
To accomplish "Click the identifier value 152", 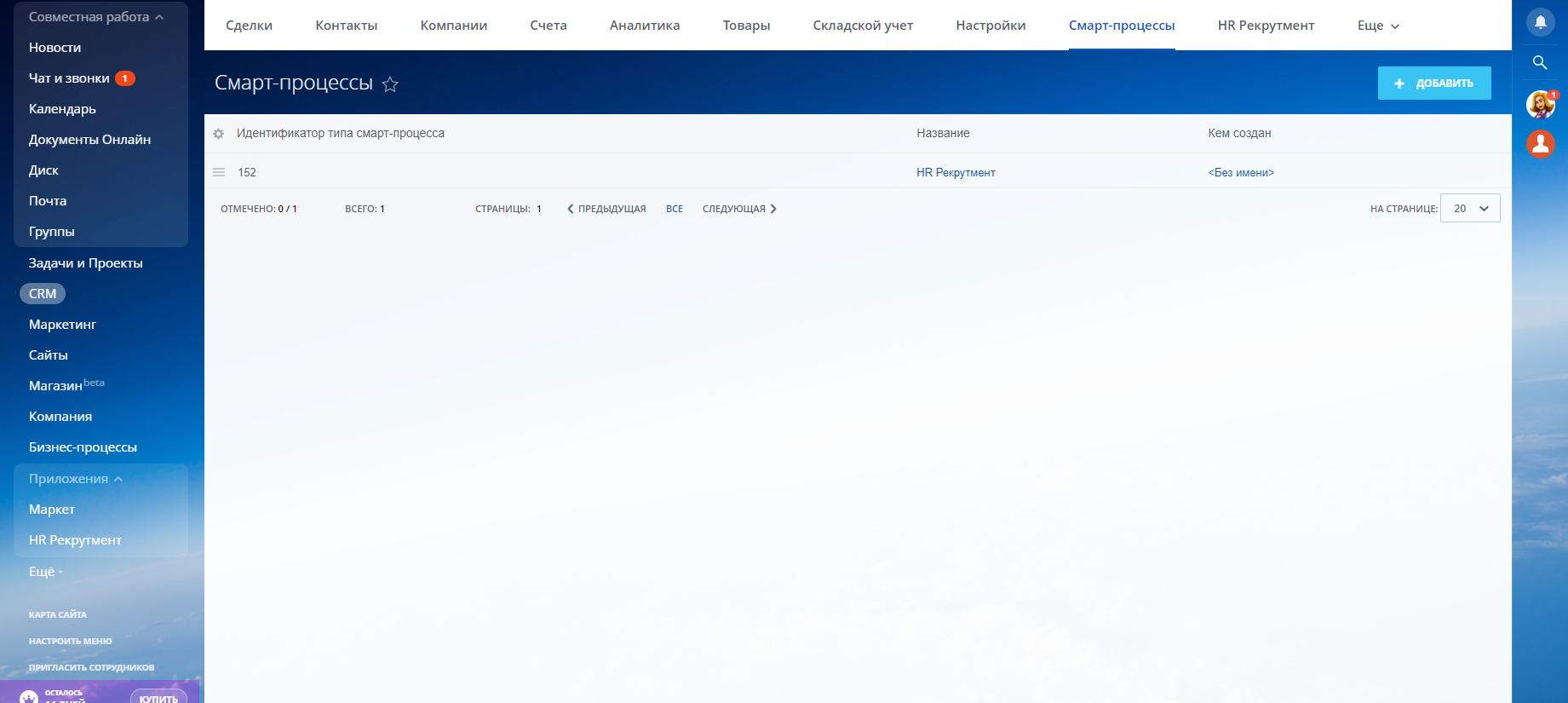I will [x=247, y=172].
